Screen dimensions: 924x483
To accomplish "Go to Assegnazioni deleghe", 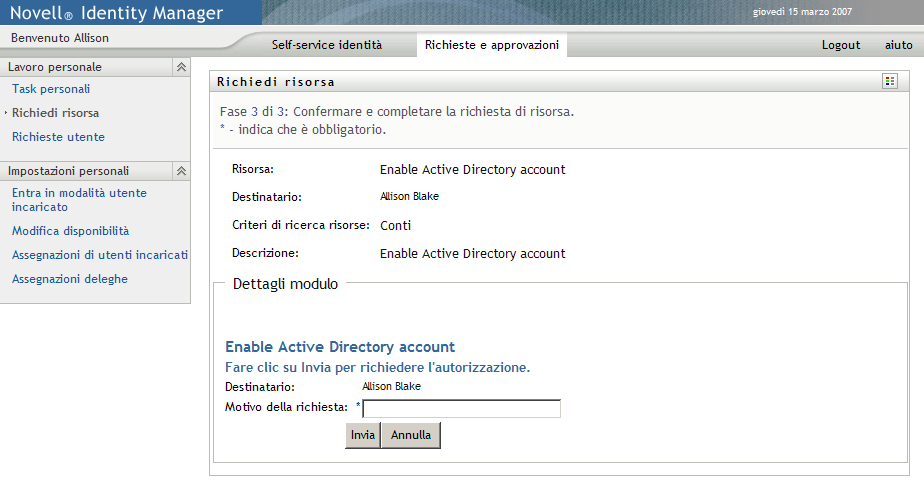I will [x=70, y=279].
